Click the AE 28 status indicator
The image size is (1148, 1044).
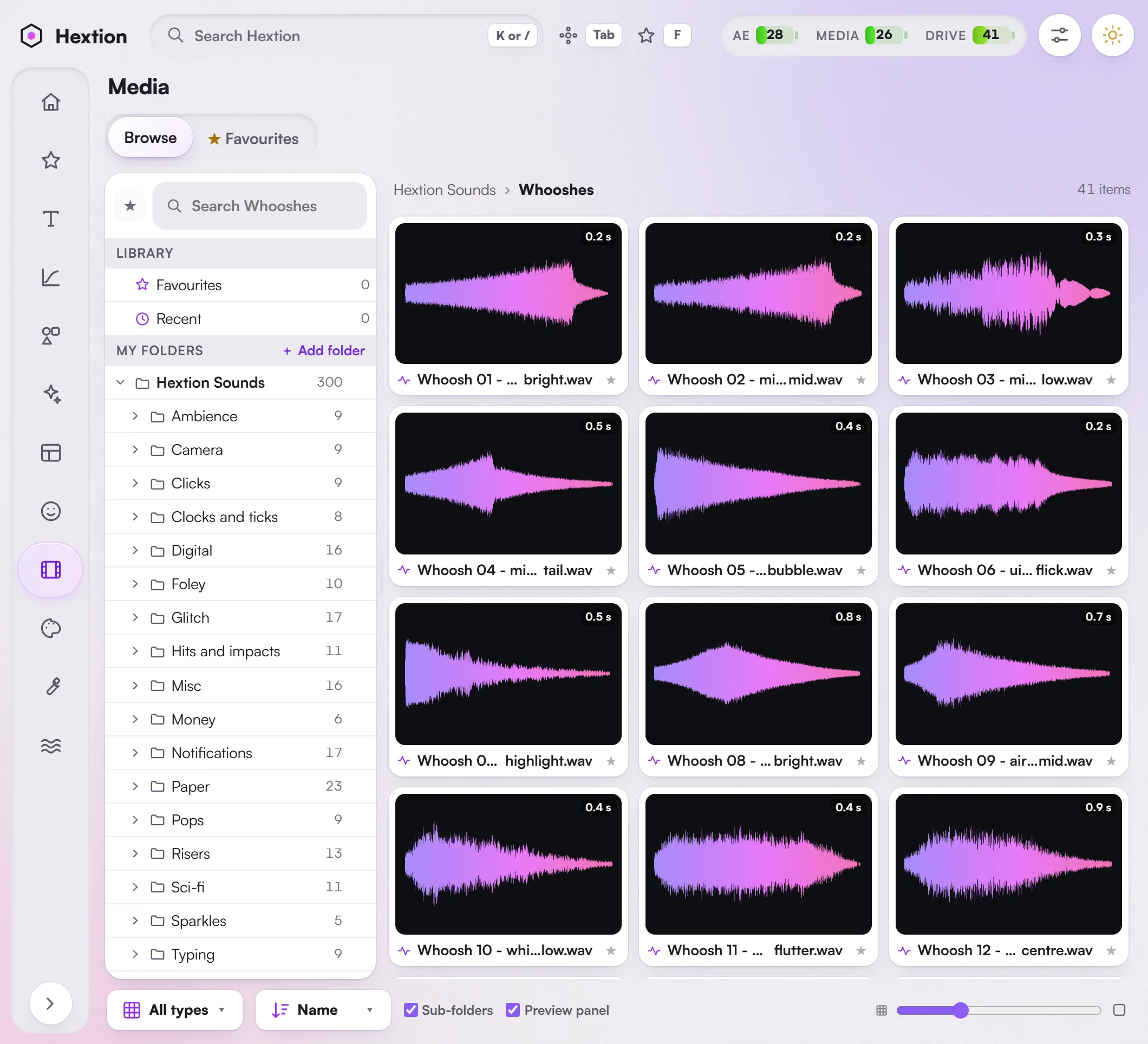click(x=765, y=35)
